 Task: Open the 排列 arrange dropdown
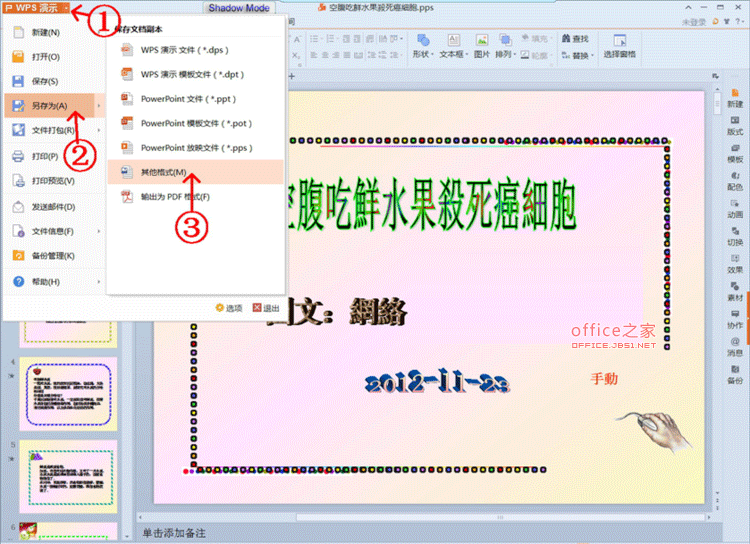(505, 46)
